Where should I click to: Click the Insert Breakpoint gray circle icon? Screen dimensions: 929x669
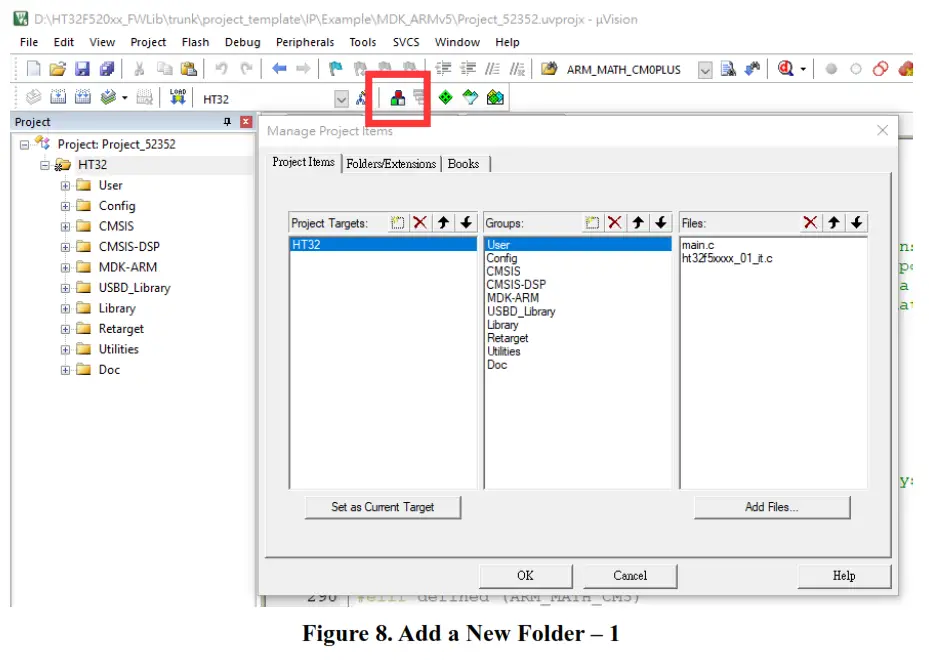click(831, 69)
